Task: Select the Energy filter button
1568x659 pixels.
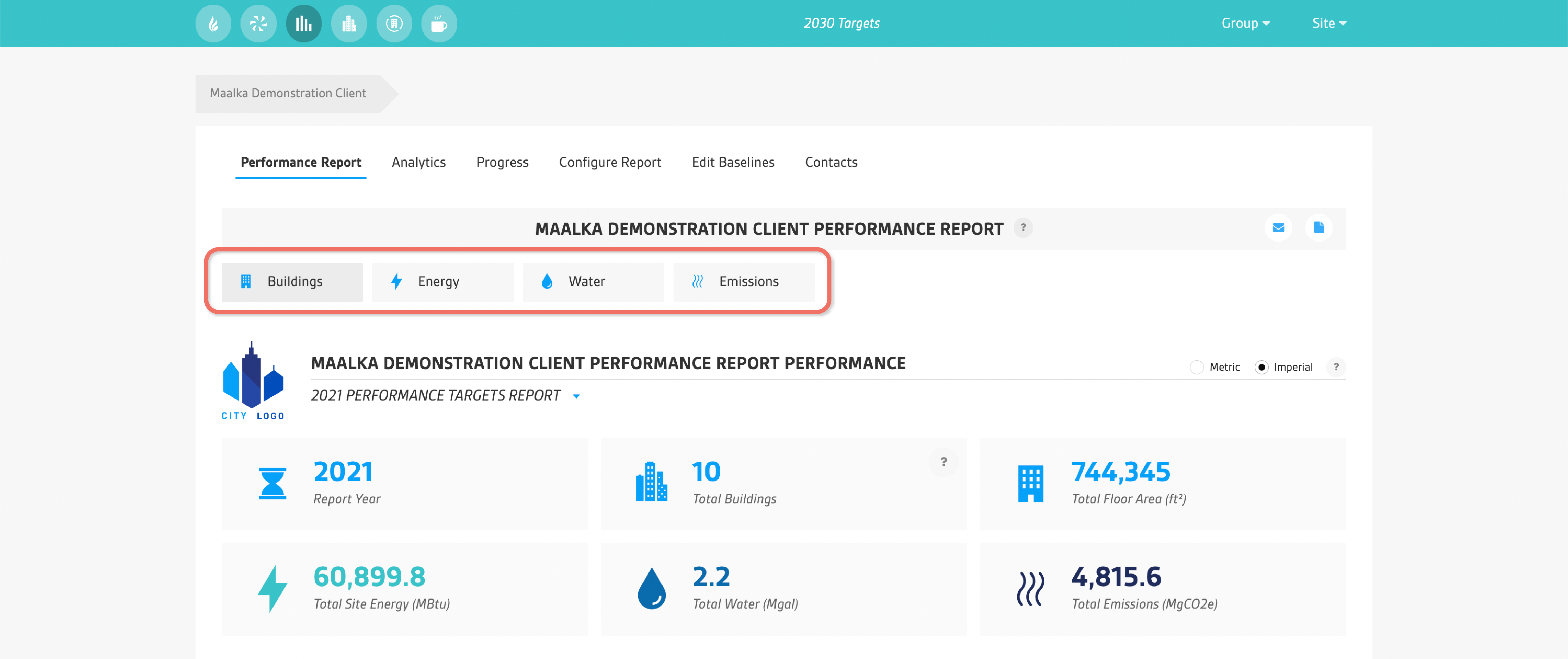Action: point(443,282)
